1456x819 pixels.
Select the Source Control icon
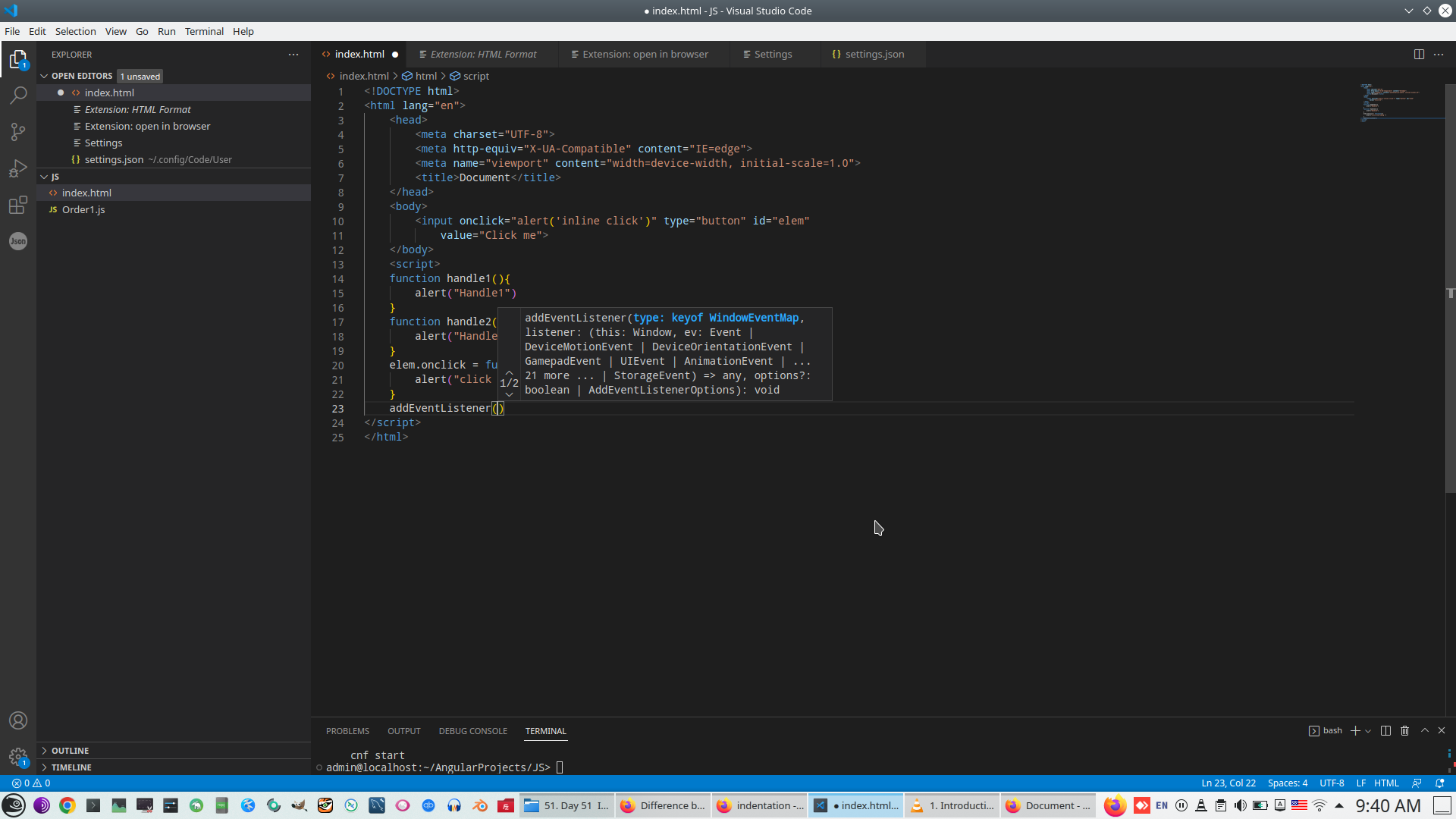(18, 131)
